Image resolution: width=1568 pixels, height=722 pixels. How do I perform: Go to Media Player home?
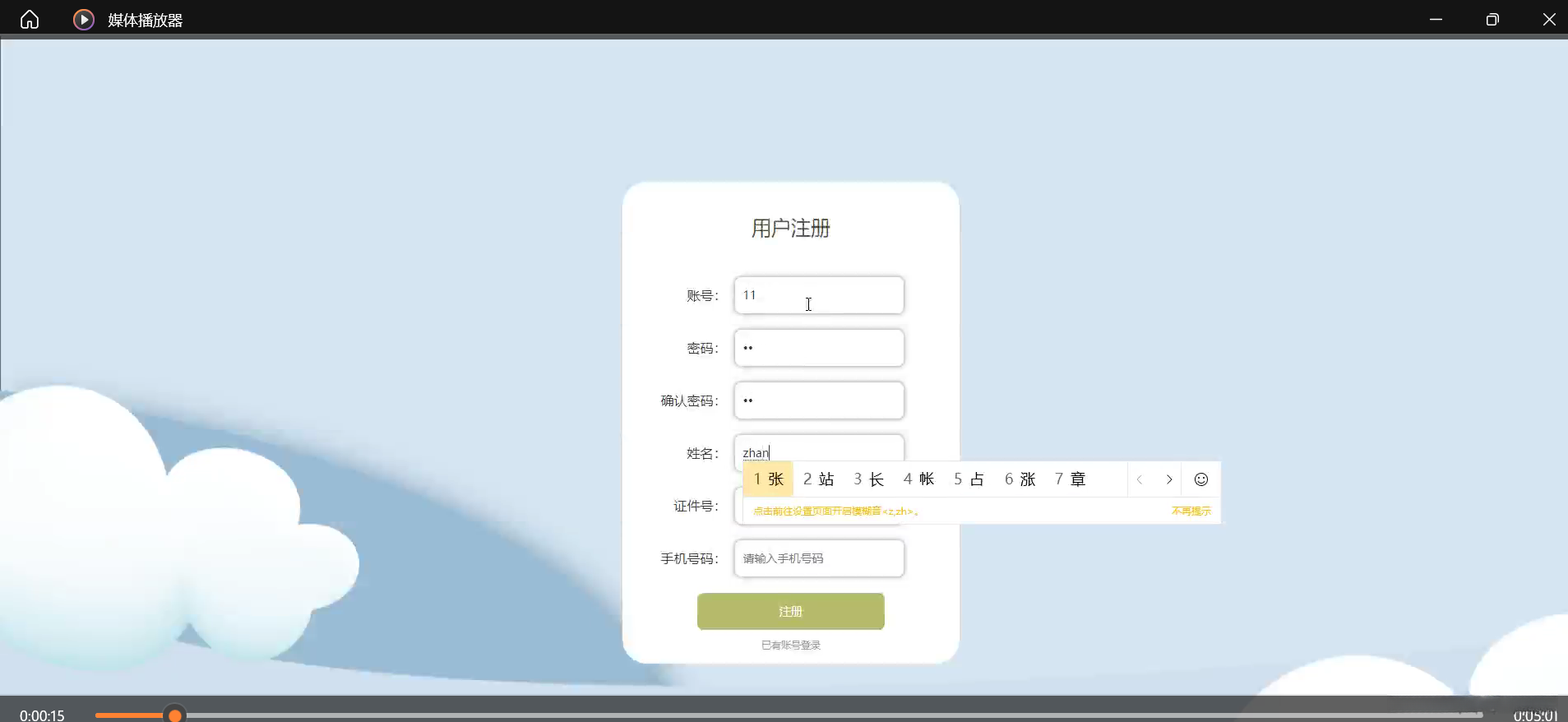(30, 19)
